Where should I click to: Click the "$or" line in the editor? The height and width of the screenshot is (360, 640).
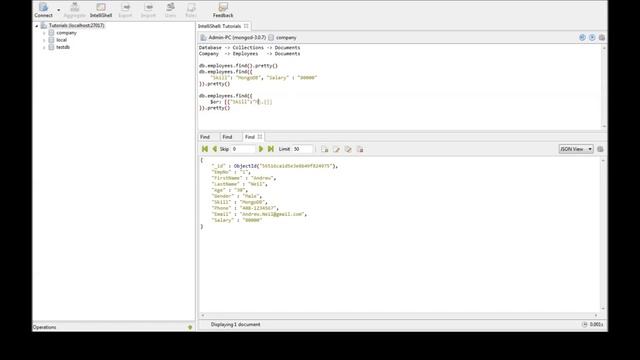click(x=241, y=102)
